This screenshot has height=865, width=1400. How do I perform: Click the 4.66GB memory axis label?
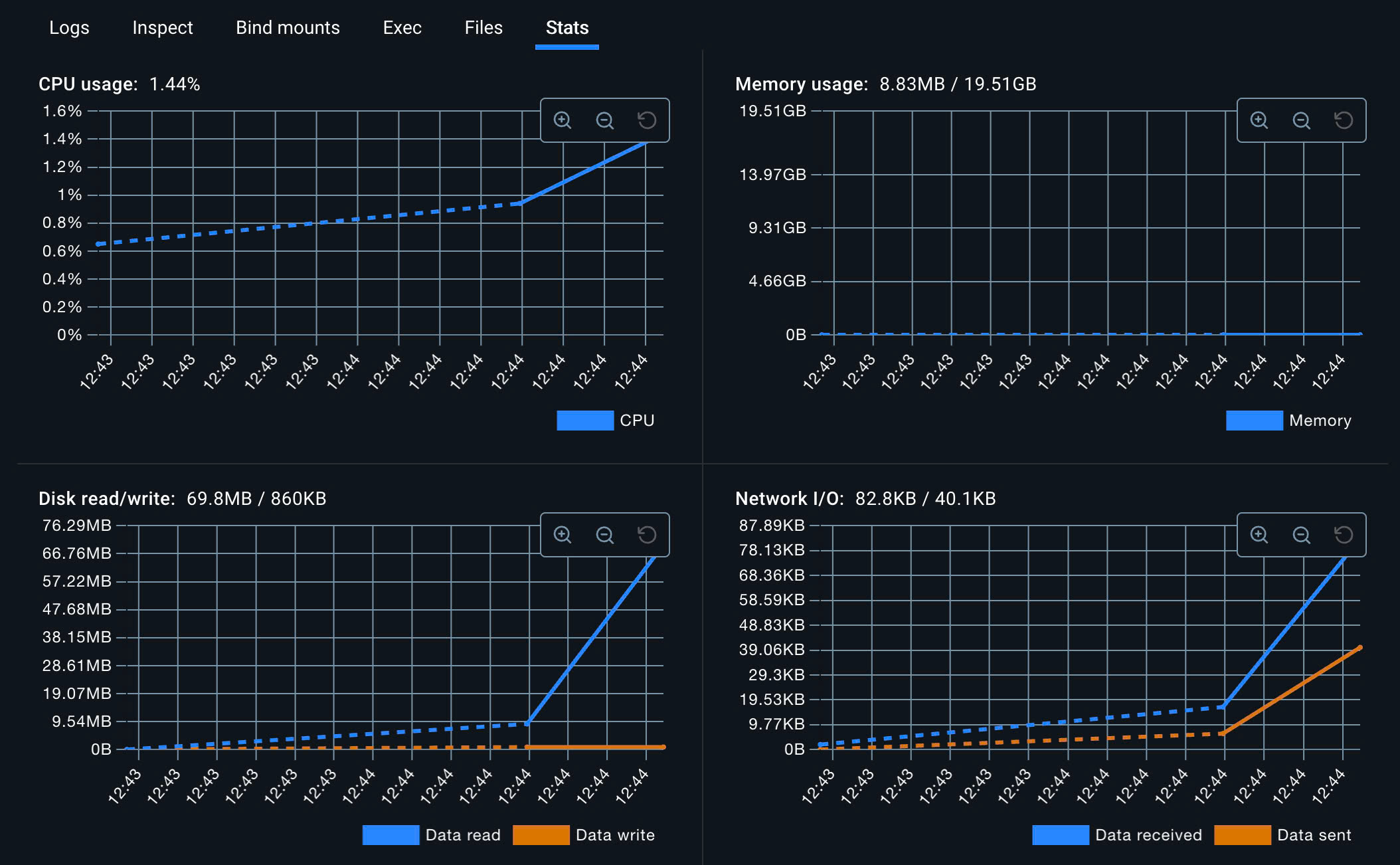click(777, 281)
